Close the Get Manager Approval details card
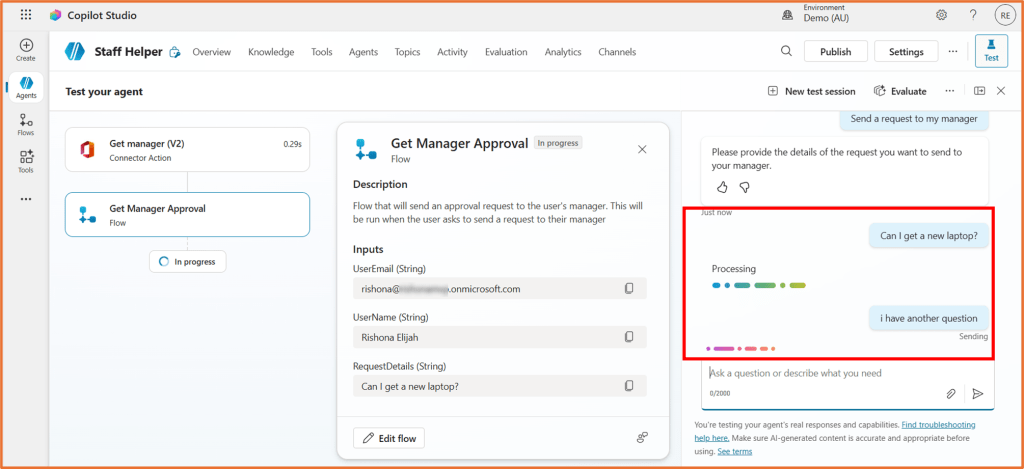 coord(642,150)
